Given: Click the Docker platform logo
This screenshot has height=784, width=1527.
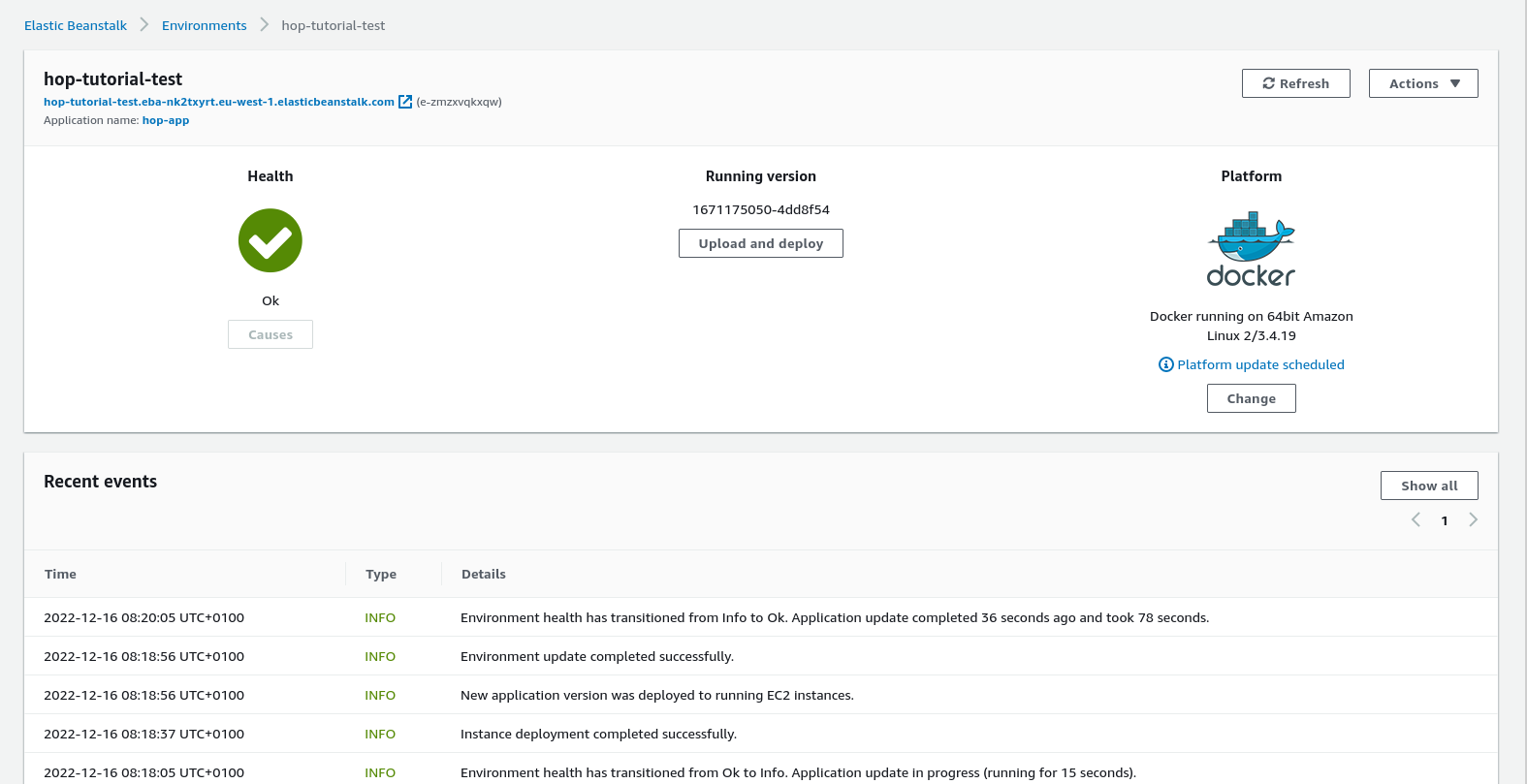Looking at the screenshot, I should (1251, 250).
